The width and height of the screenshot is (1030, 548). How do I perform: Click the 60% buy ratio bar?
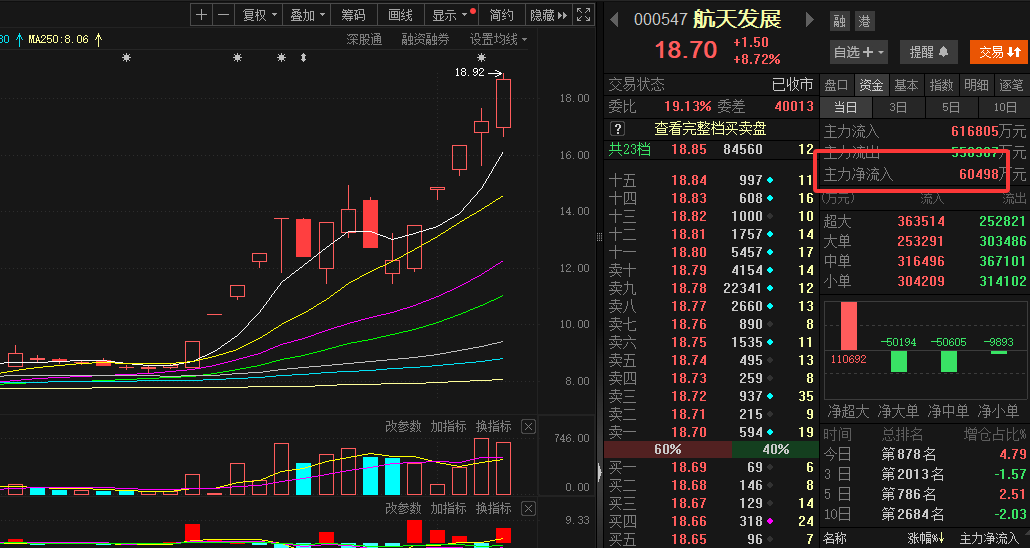(x=667, y=449)
